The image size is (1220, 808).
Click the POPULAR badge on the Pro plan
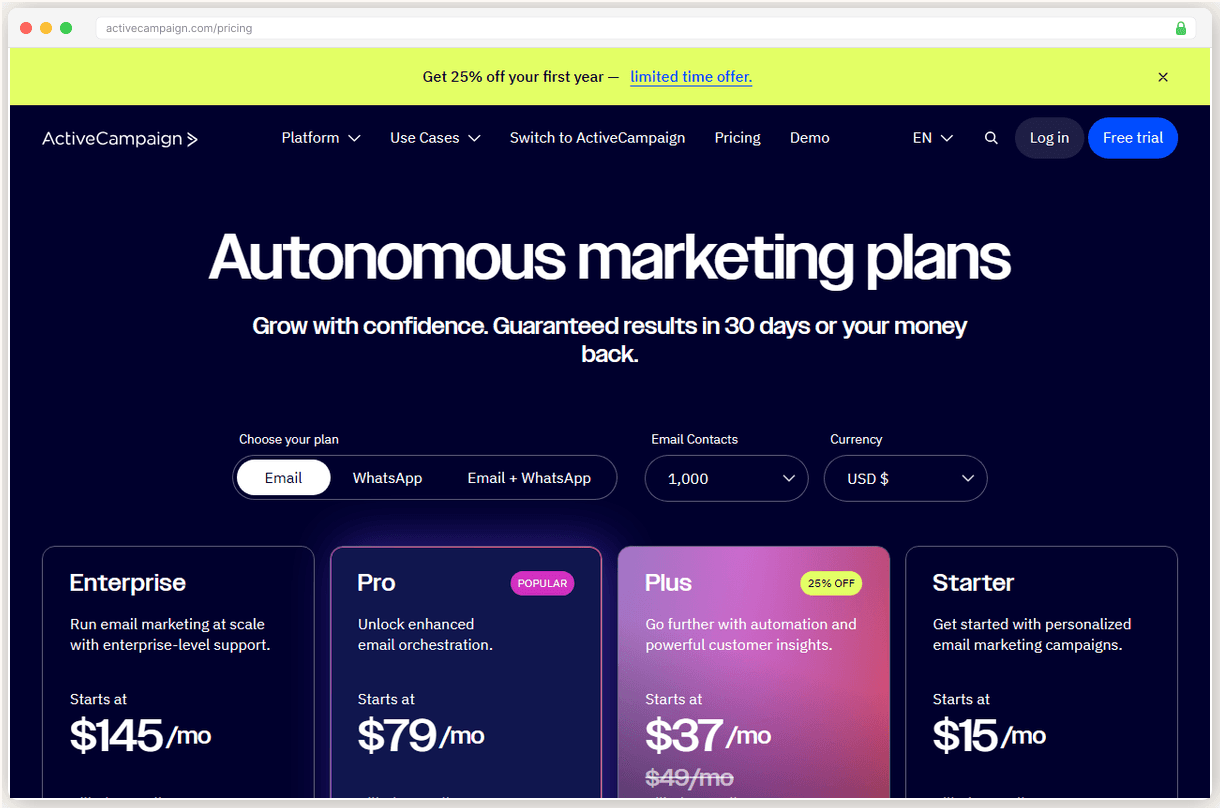point(542,583)
